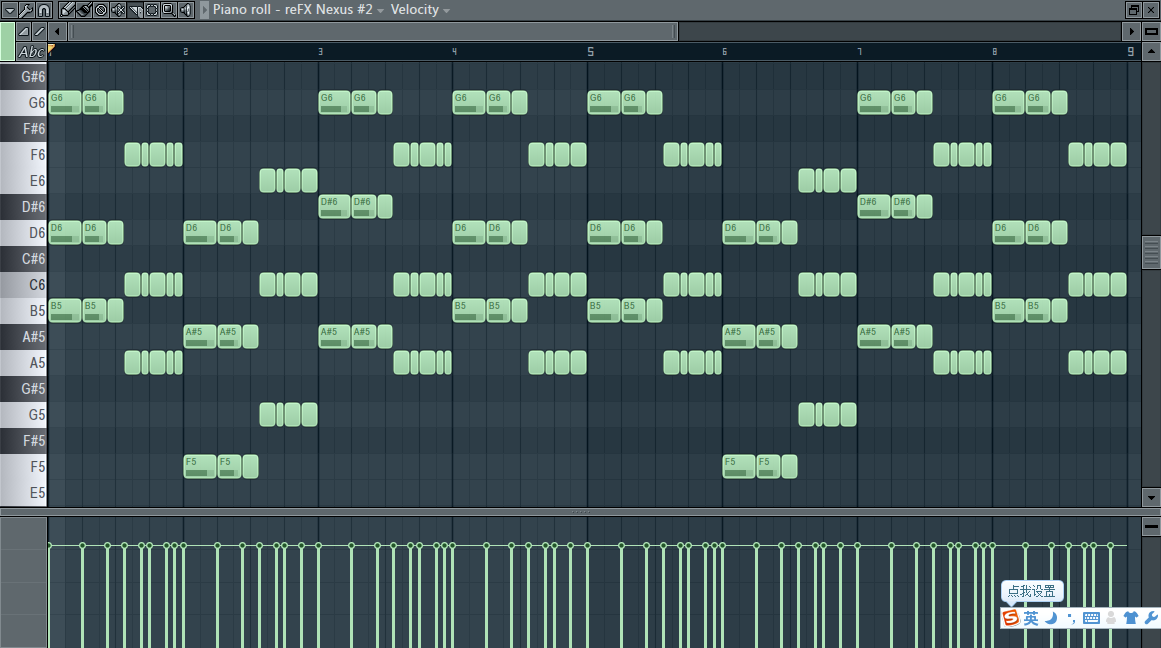Viewport: 1161px width, 648px height.
Task: Click the first D#6 note at bar 3
Action: [335, 207]
